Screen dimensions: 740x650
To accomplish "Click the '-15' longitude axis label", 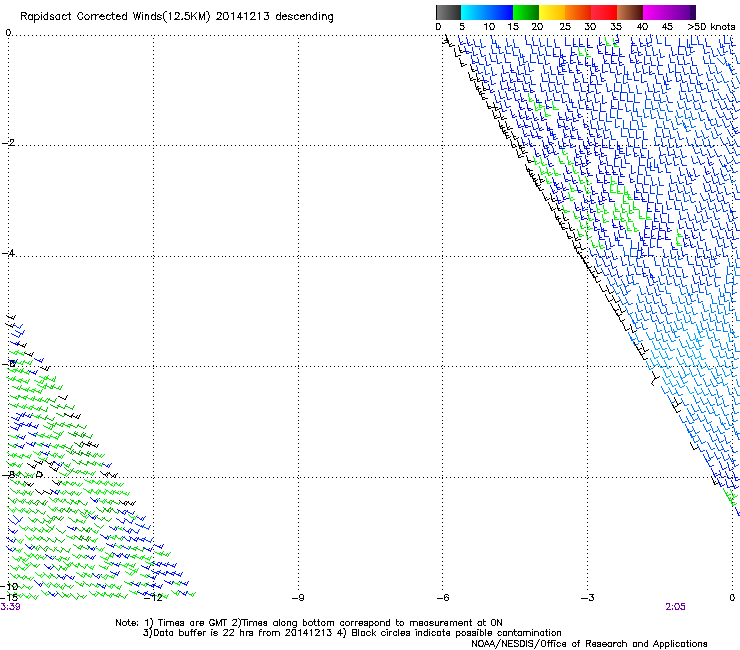I will 9,598.
